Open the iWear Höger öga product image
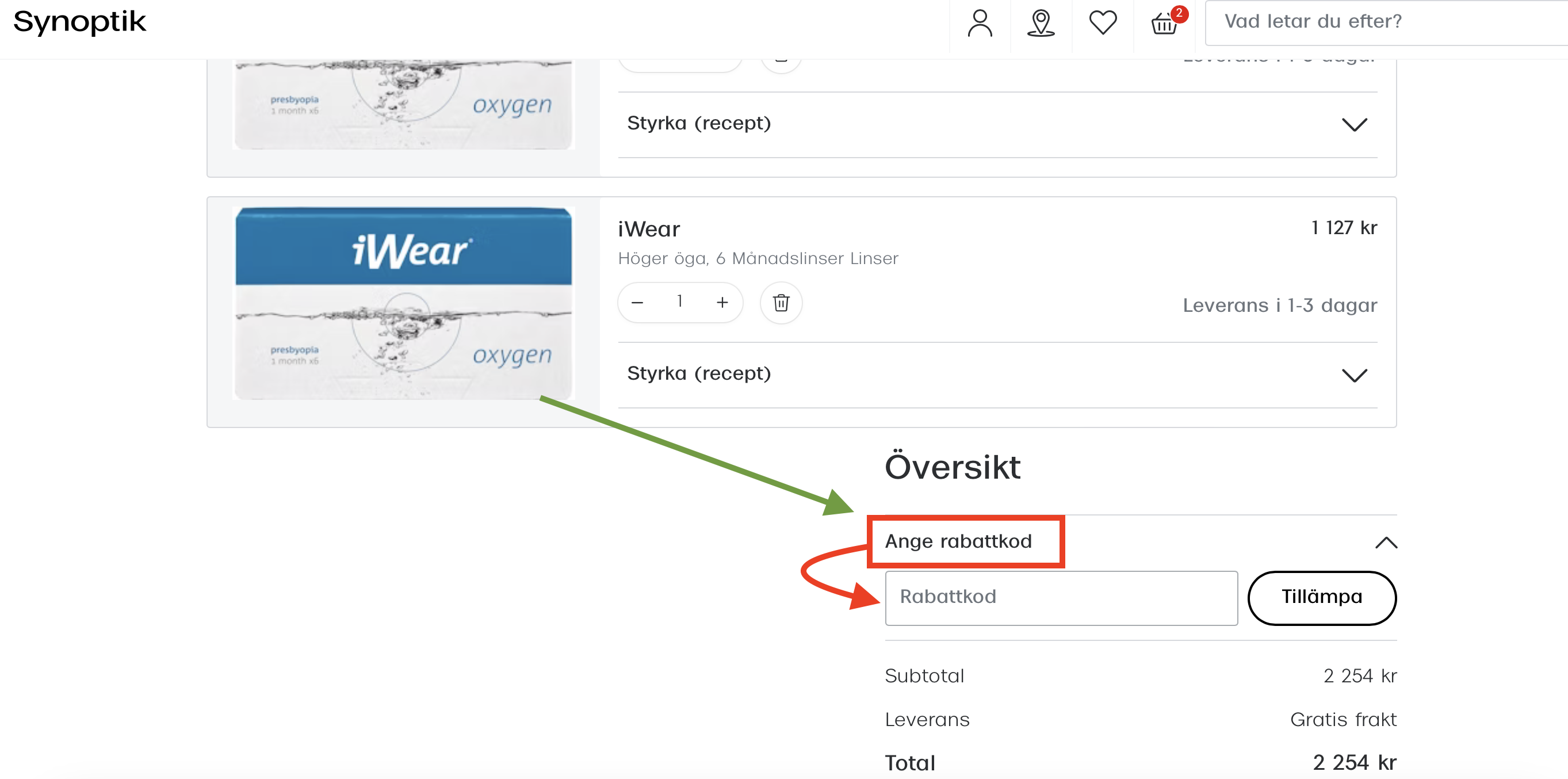Viewport: 1568px width, 779px height. point(404,303)
